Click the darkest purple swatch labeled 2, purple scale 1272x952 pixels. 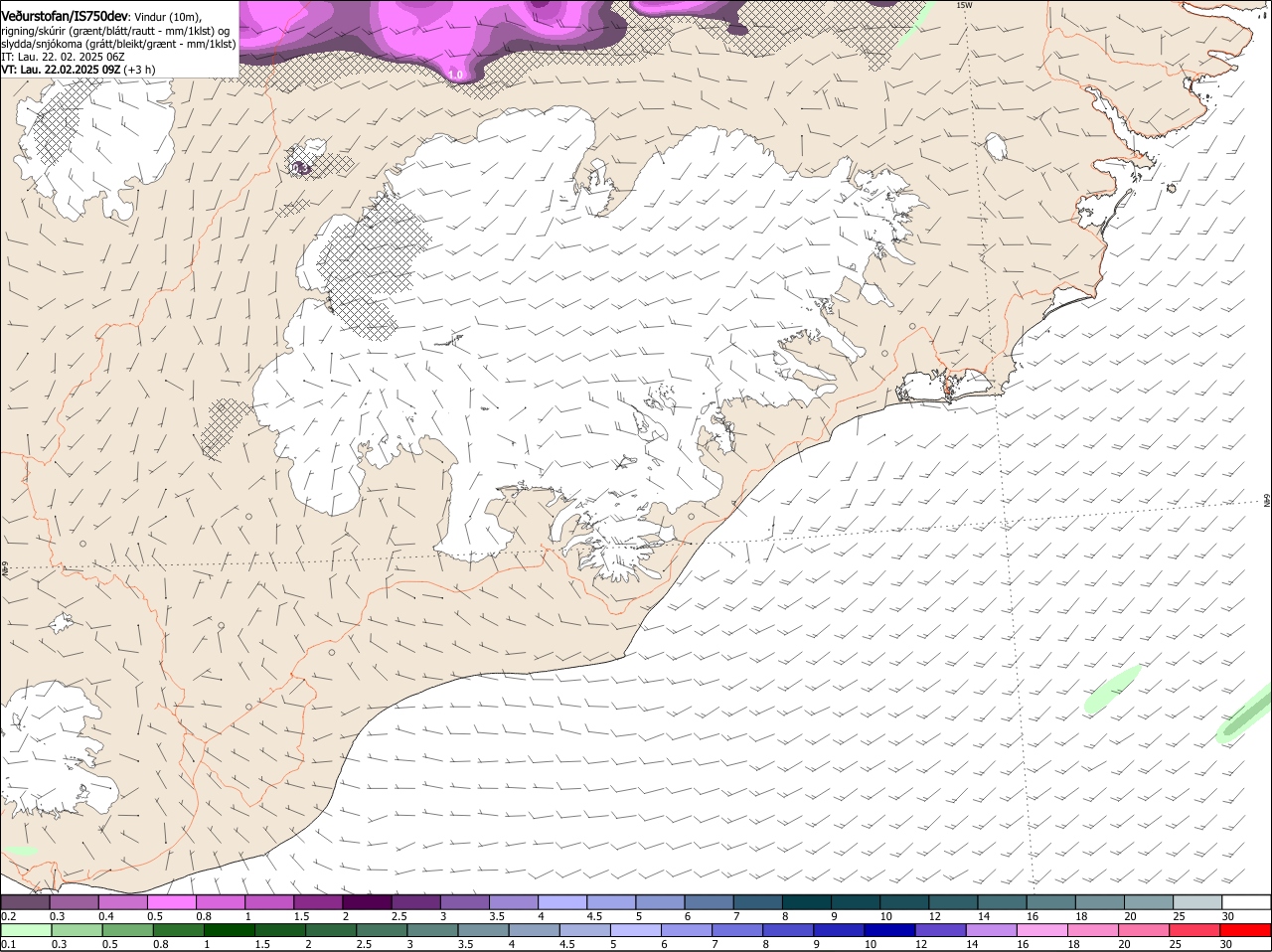367,902
